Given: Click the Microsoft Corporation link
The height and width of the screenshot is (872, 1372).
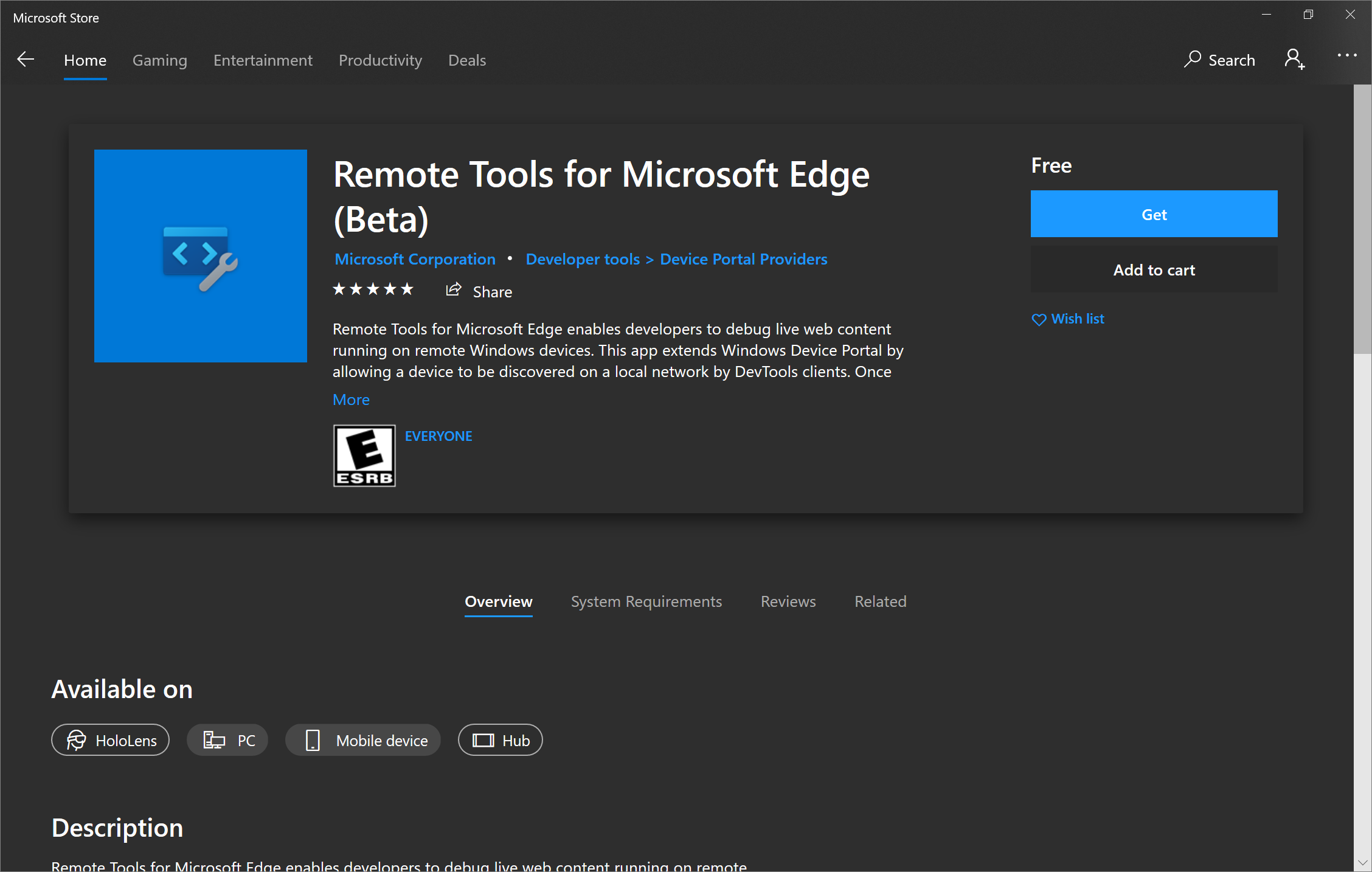Looking at the screenshot, I should (x=414, y=259).
